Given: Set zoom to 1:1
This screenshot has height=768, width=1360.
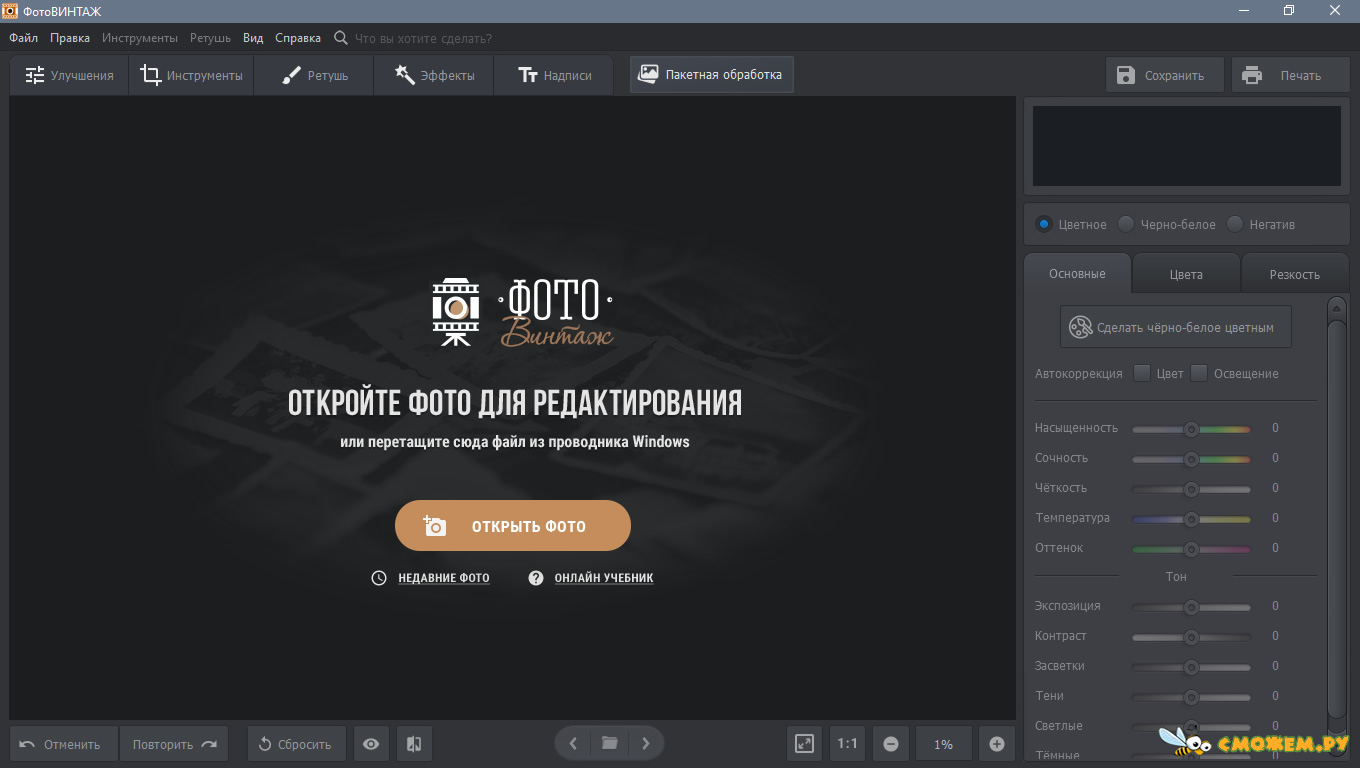Looking at the screenshot, I should point(847,744).
